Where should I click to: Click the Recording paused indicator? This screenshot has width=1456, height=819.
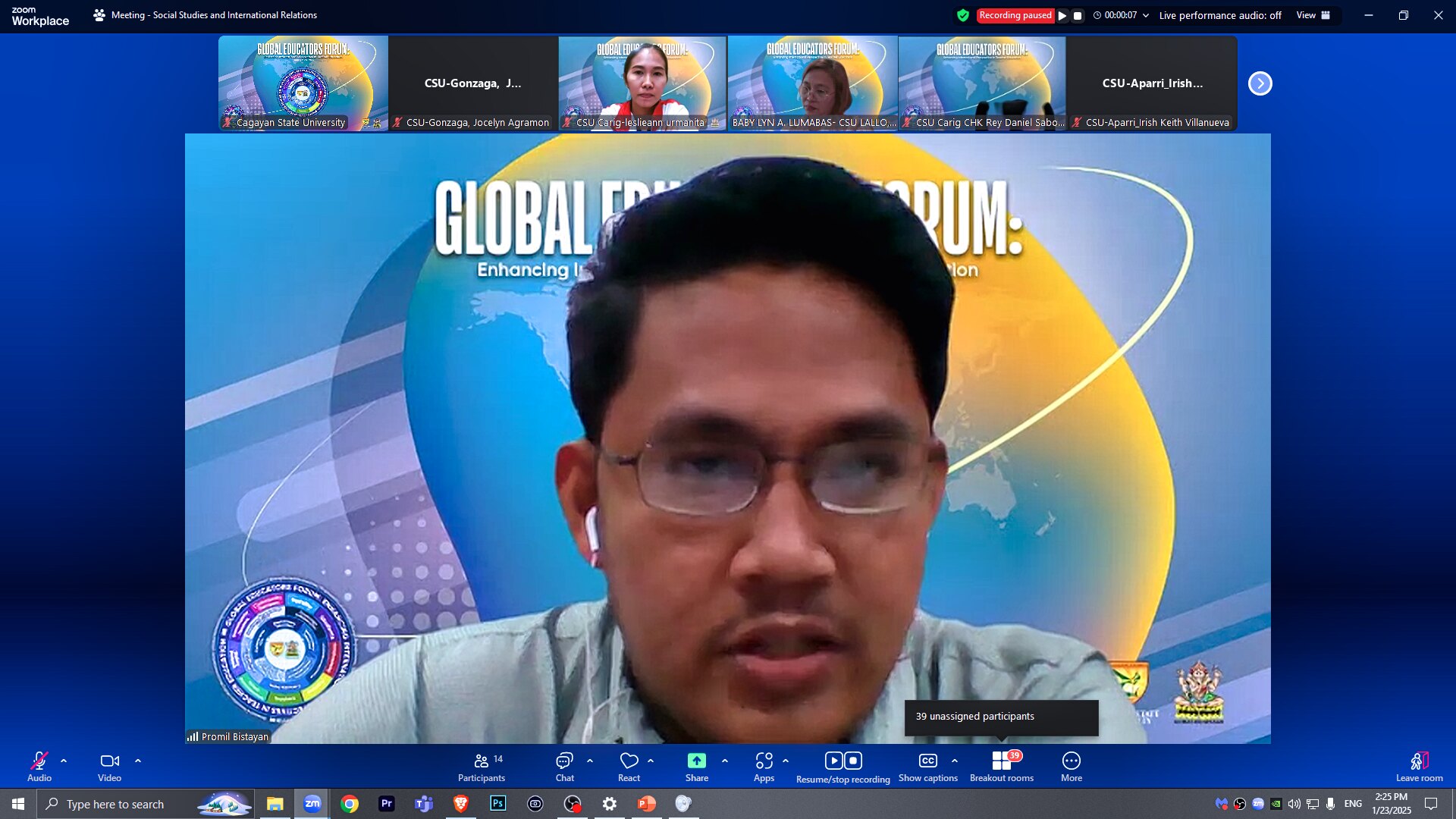pyautogui.click(x=1015, y=15)
